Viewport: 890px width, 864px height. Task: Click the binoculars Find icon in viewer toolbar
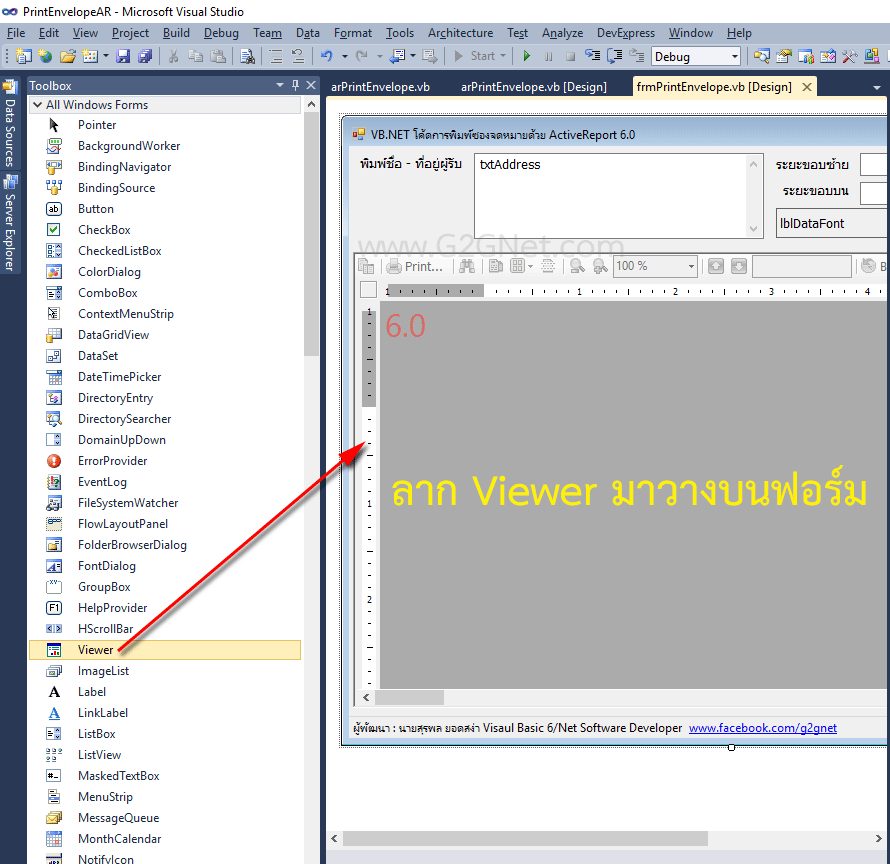(467, 266)
